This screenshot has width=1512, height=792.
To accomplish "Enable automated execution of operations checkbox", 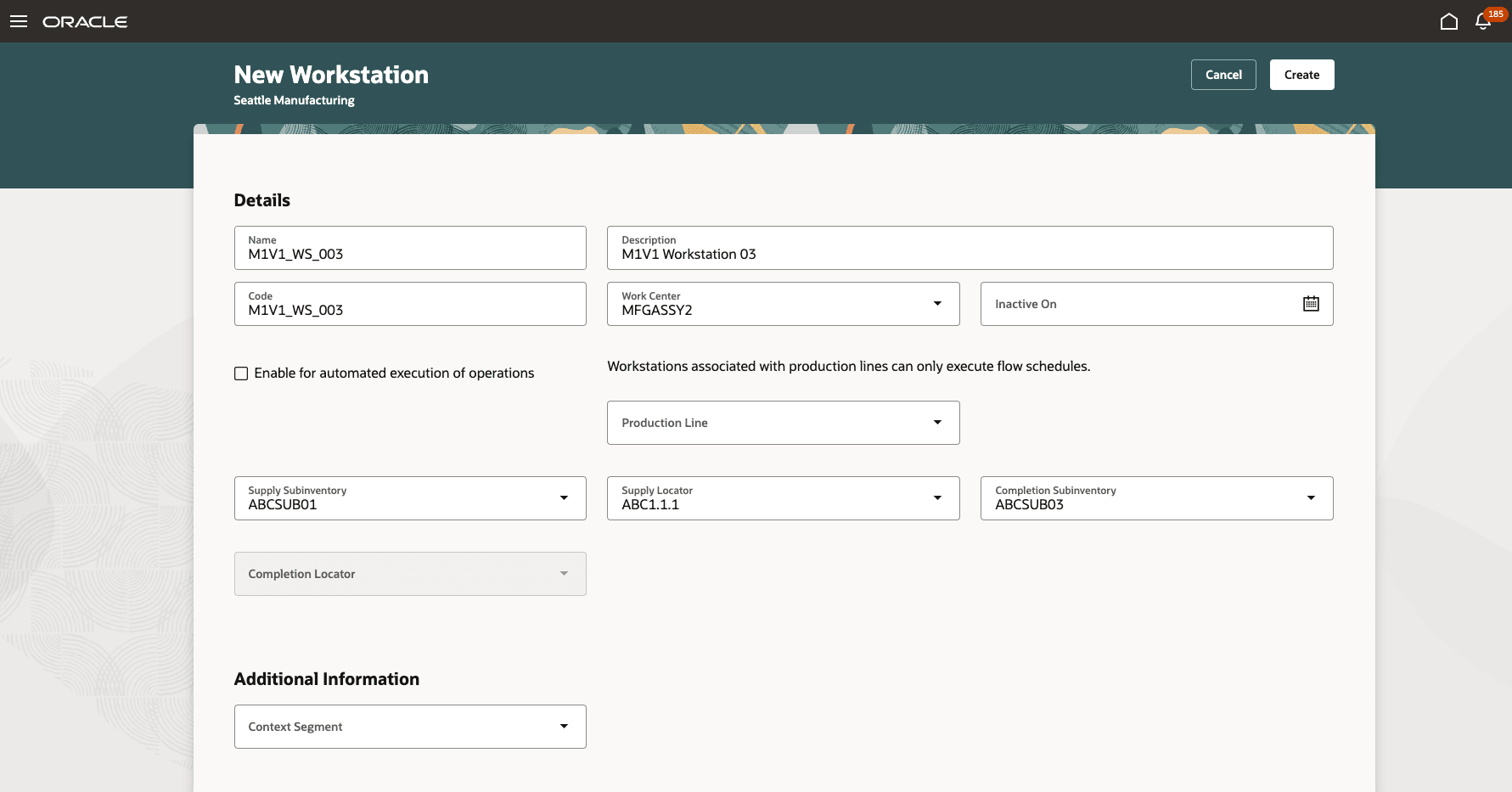I will coord(241,374).
